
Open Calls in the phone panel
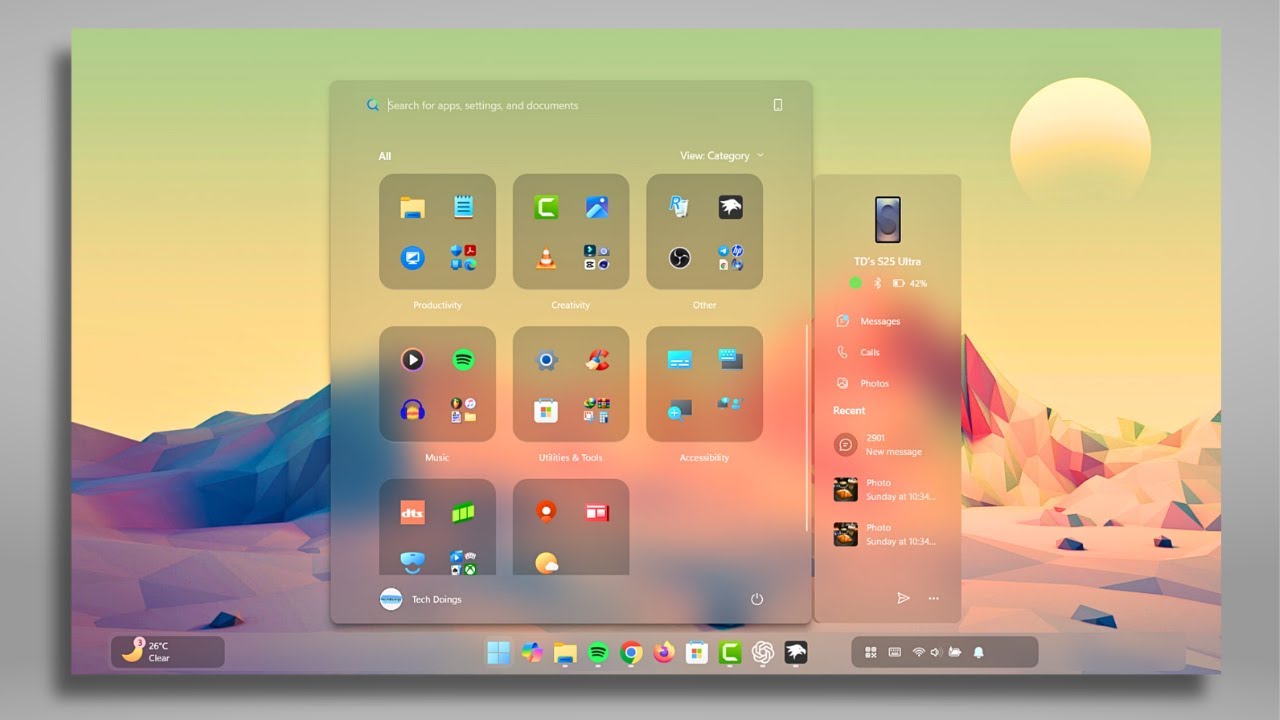coord(858,352)
